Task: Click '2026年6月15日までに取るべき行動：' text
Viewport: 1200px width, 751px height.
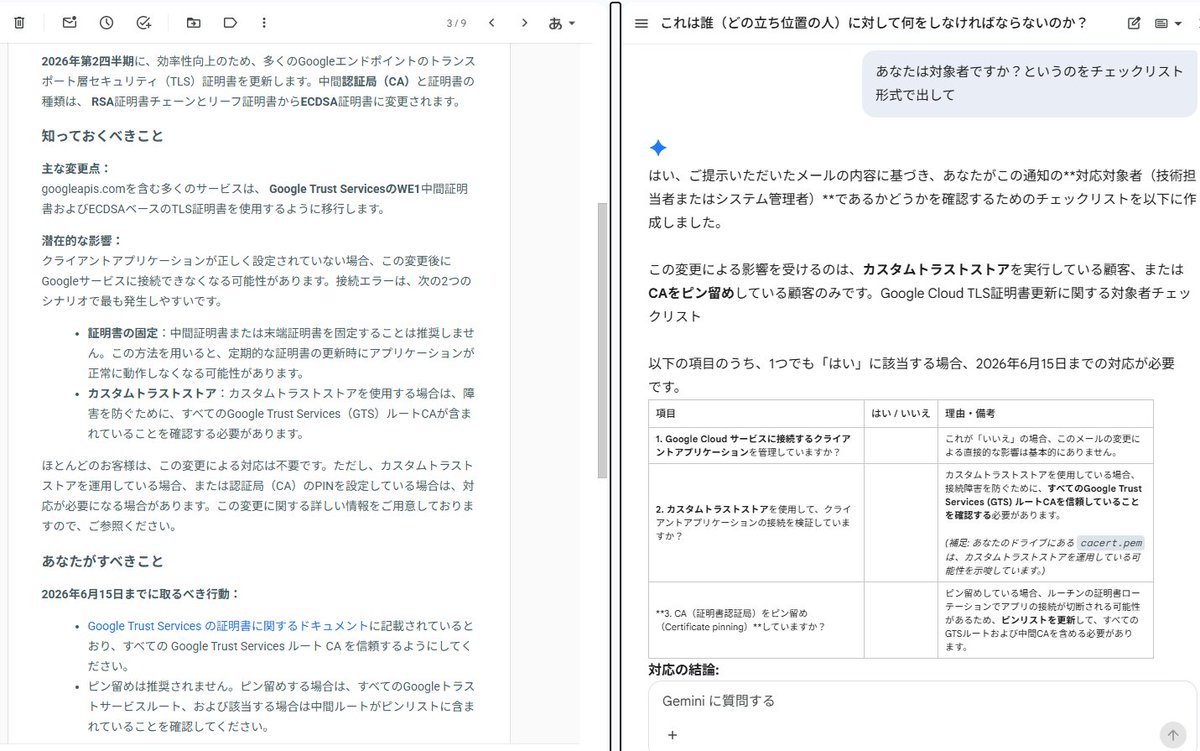Action: [141, 594]
